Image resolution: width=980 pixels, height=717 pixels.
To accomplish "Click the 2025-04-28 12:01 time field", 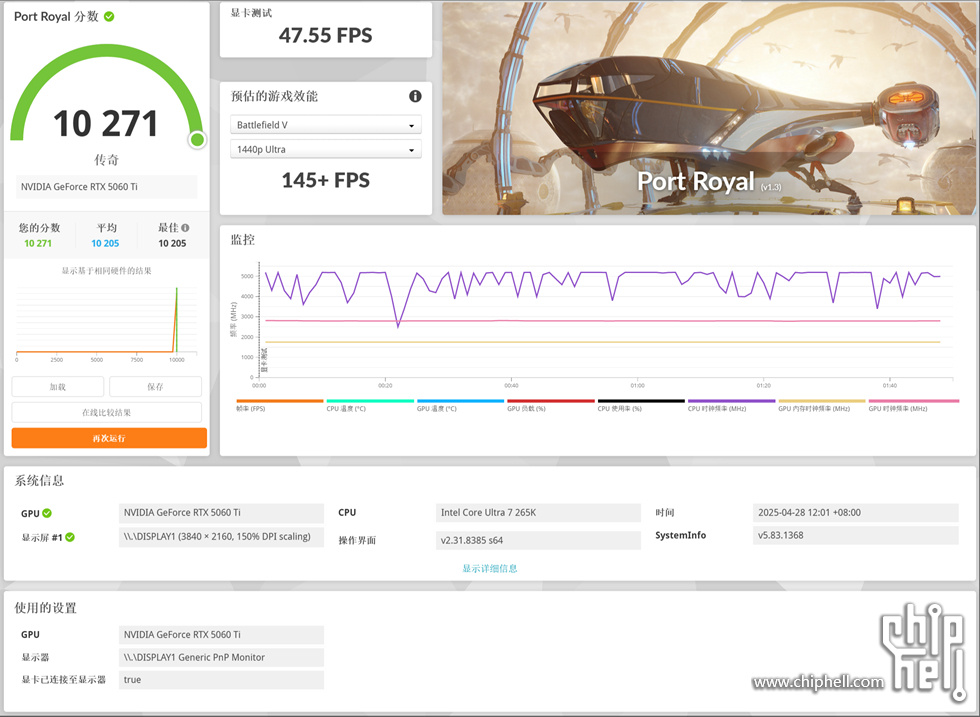I will [x=856, y=513].
